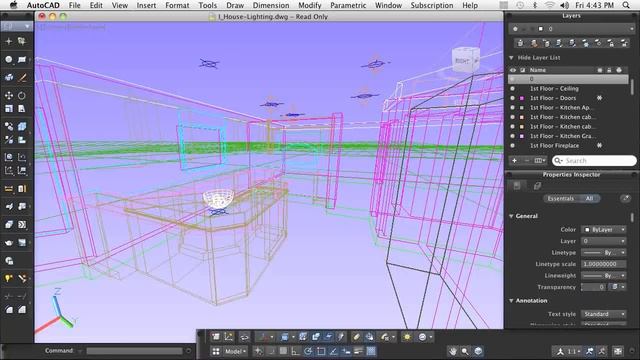Image resolution: width=640 pixels, height=360 pixels.
Task: Click the sun light icon in bottom toolbar
Action: [407, 337]
